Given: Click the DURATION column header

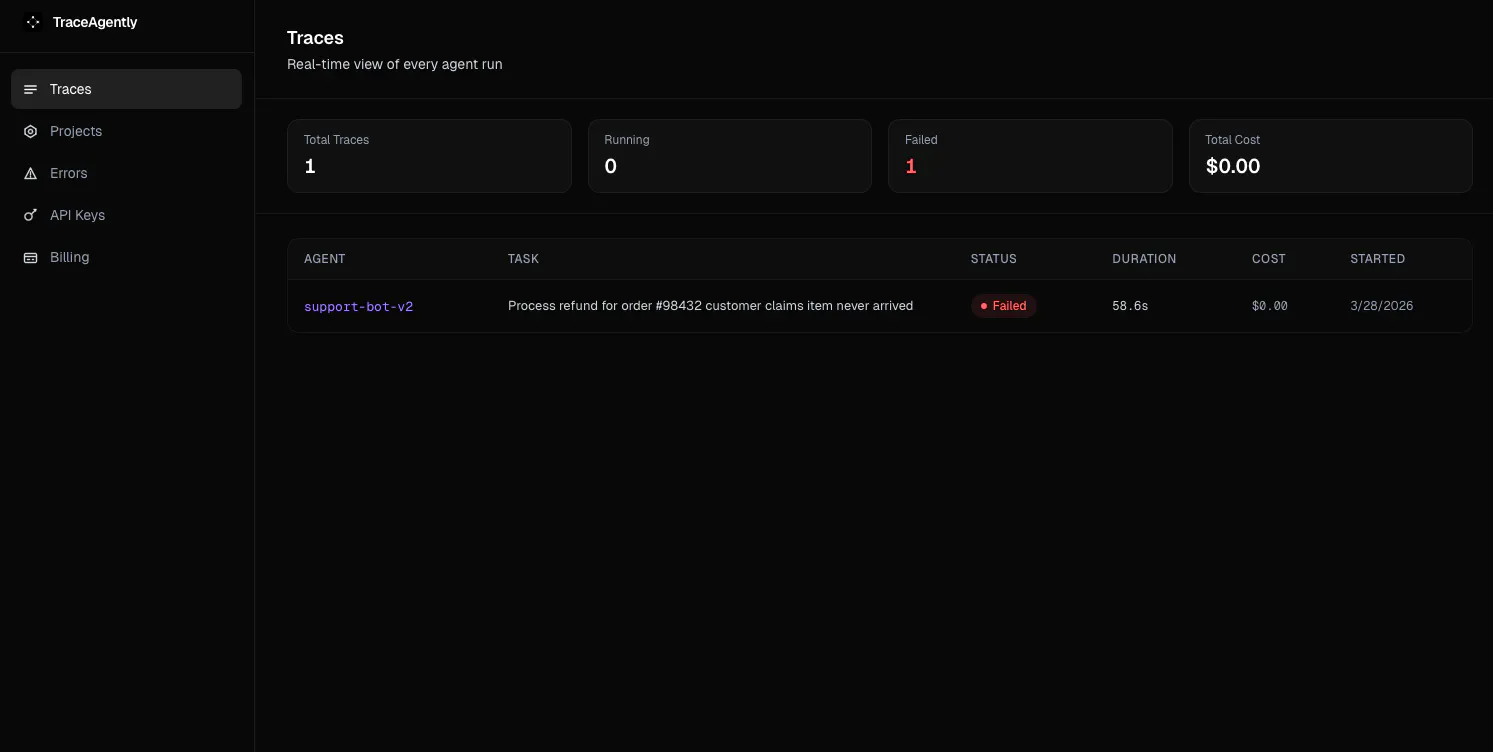Looking at the screenshot, I should pos(1144,259).
